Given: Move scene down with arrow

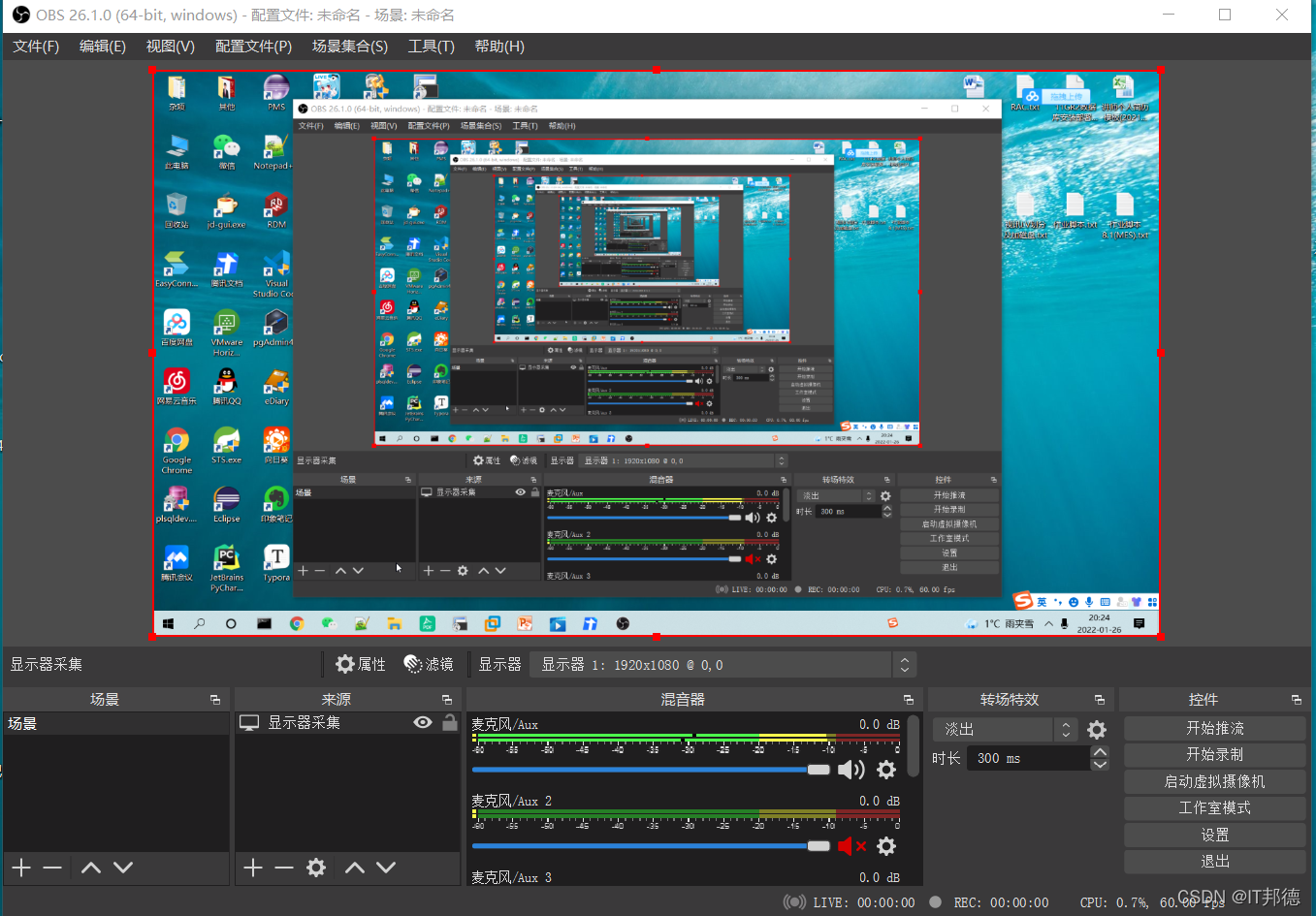Looking at the screenshot, I should 123,868.
